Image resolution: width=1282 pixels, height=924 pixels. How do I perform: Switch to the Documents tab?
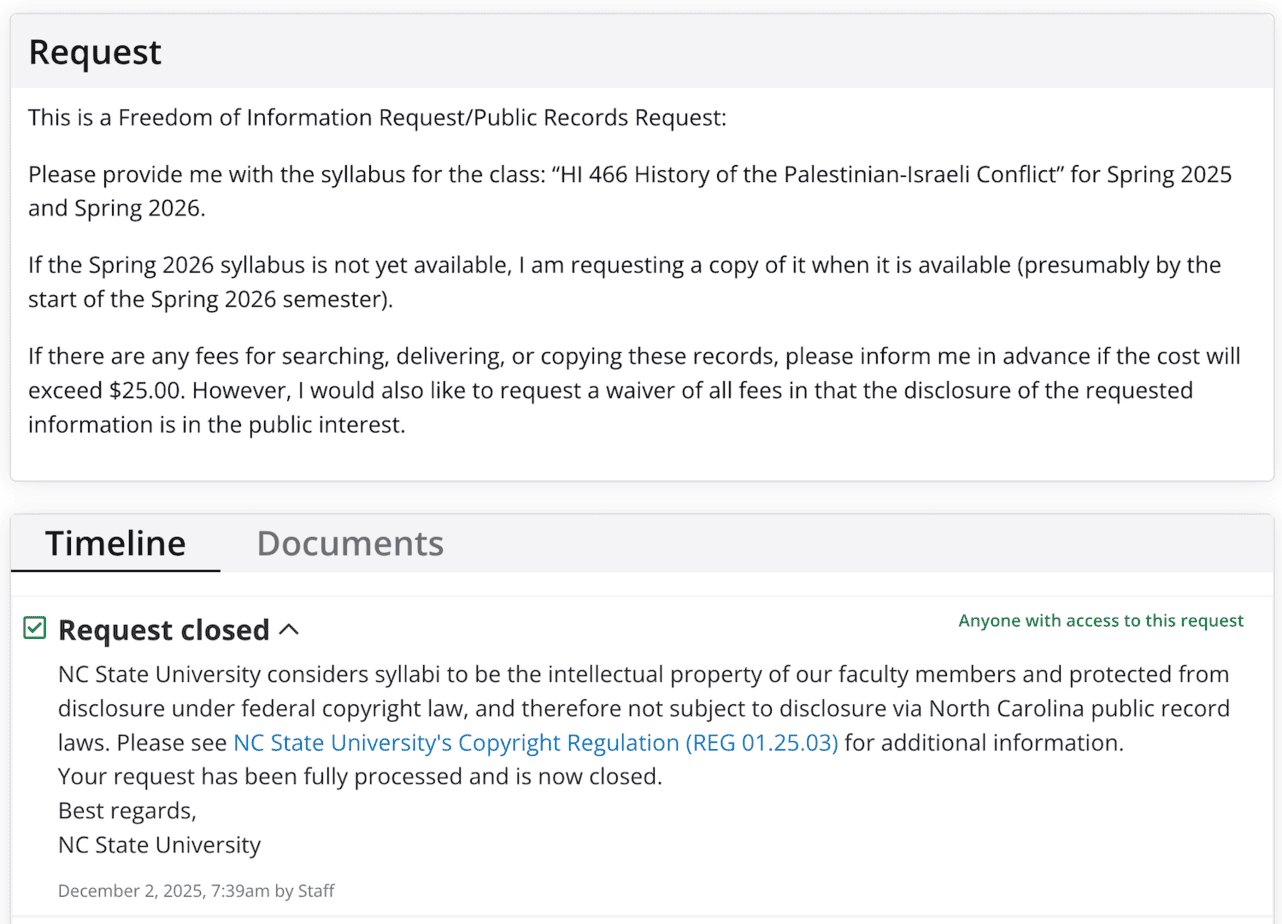[x=350, y=543]
